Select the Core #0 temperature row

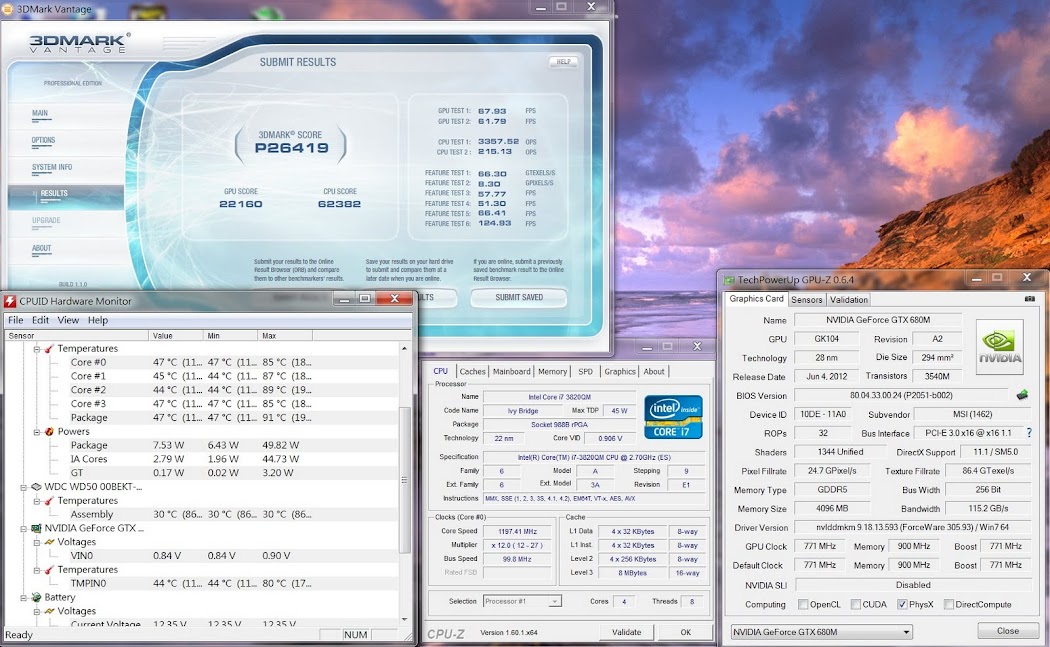point(201,362)
